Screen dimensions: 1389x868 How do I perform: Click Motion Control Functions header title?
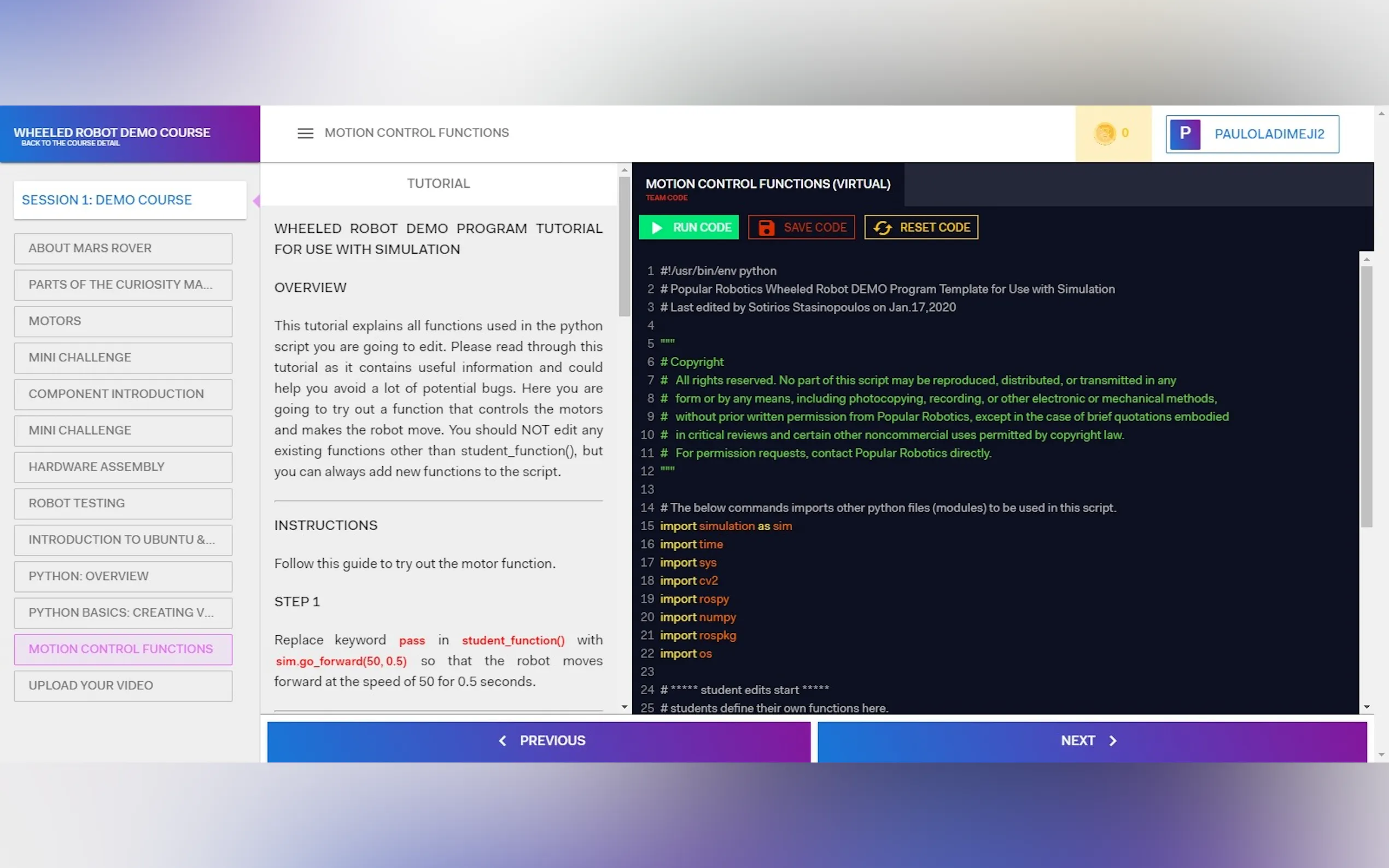point(416,133)
